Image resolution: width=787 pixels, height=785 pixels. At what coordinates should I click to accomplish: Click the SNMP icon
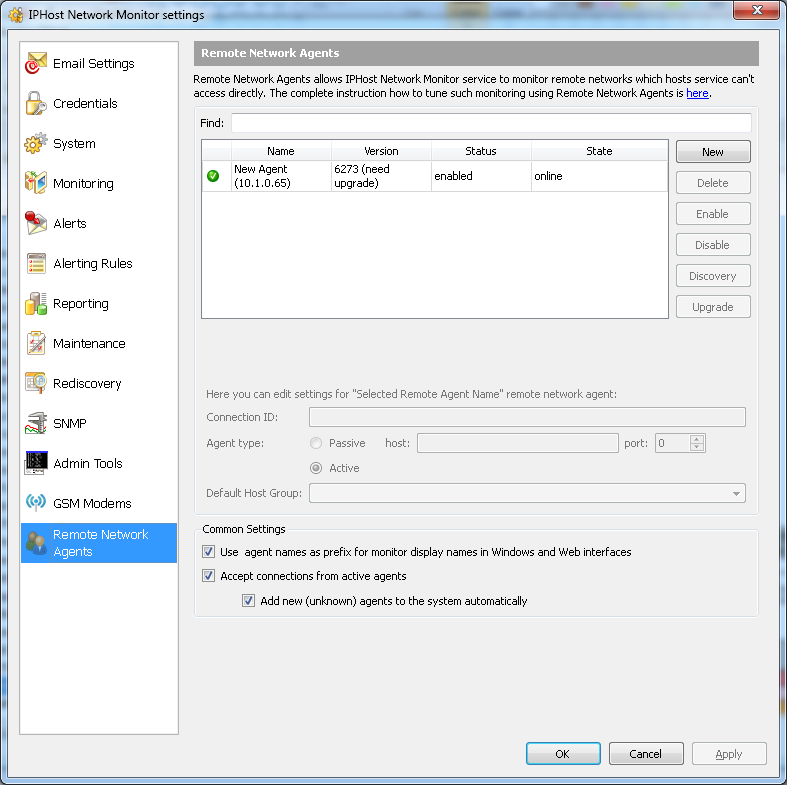36,424
